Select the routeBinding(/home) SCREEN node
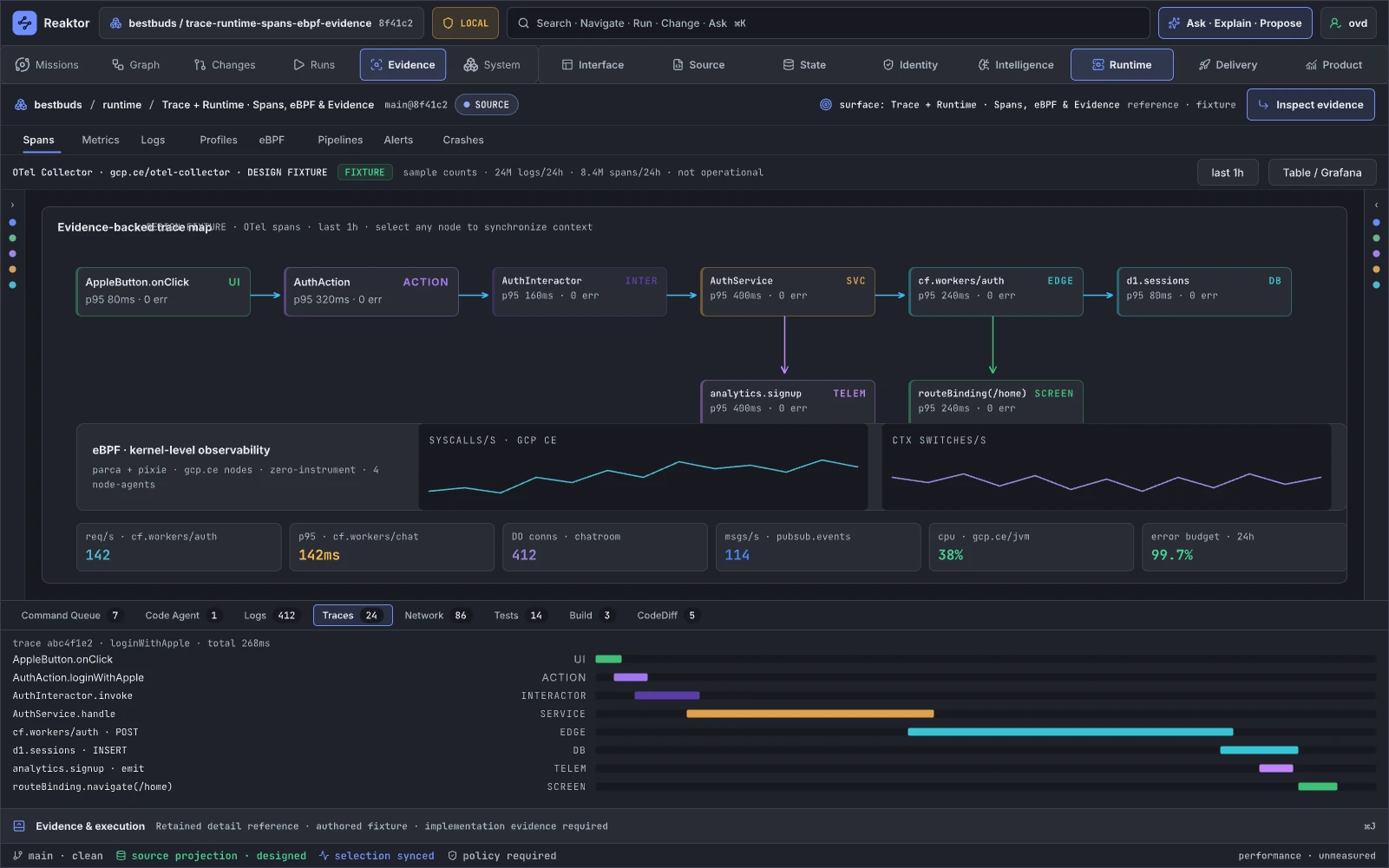 point(996,401)
